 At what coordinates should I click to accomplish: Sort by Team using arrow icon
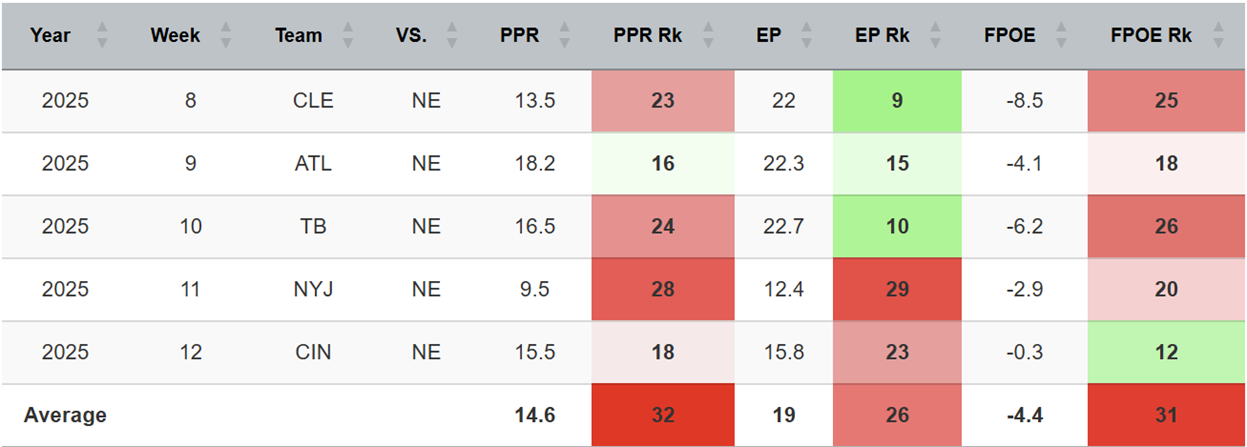click(347, 36)
